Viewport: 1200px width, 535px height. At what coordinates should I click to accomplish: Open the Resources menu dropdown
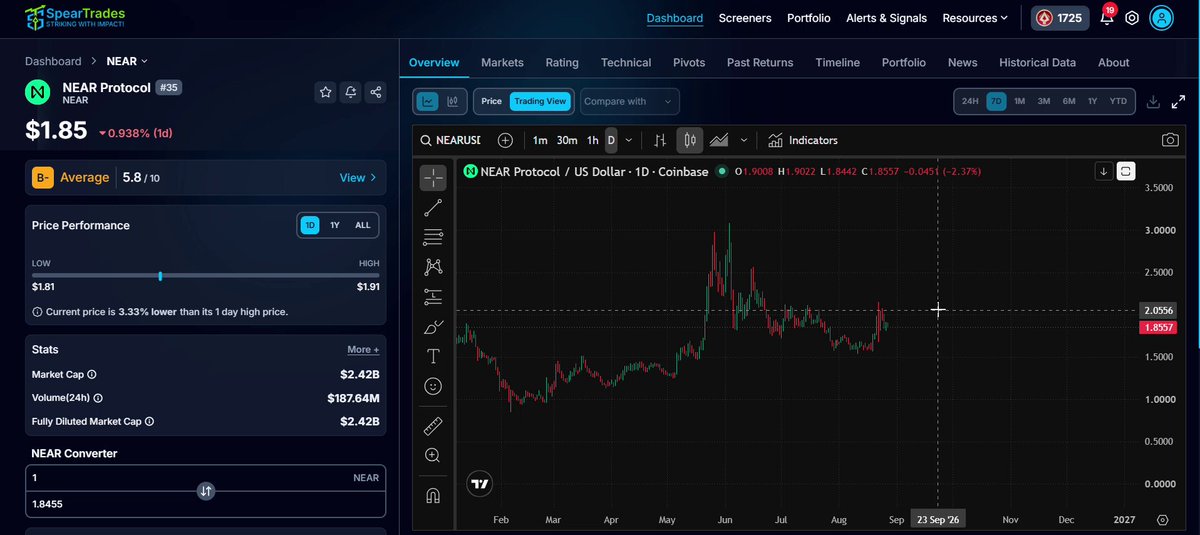[x=975, y=18]
